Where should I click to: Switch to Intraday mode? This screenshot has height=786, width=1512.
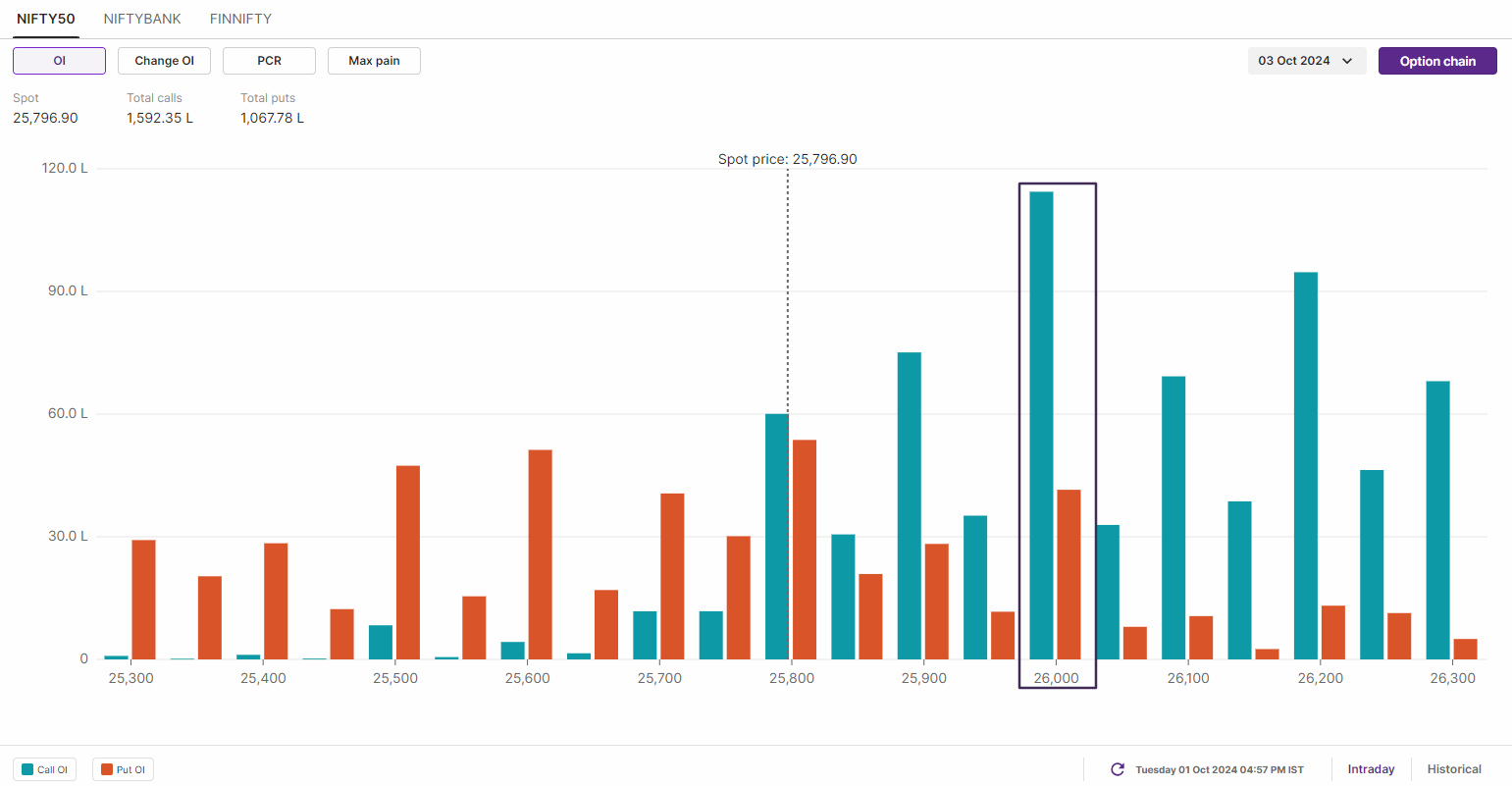coord(1371,769)
